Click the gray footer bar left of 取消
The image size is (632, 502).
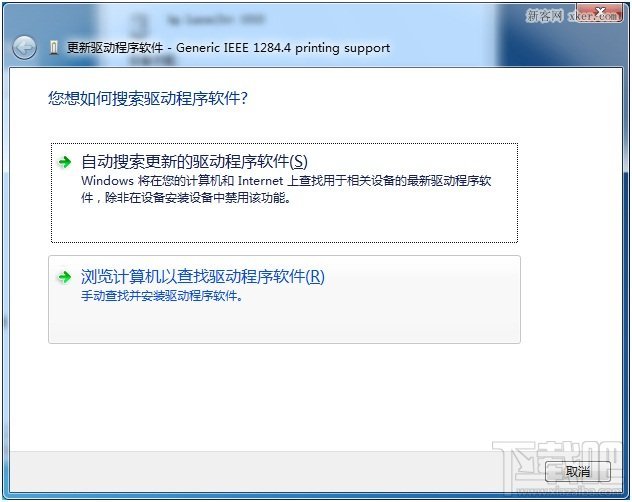pos(274,471)
